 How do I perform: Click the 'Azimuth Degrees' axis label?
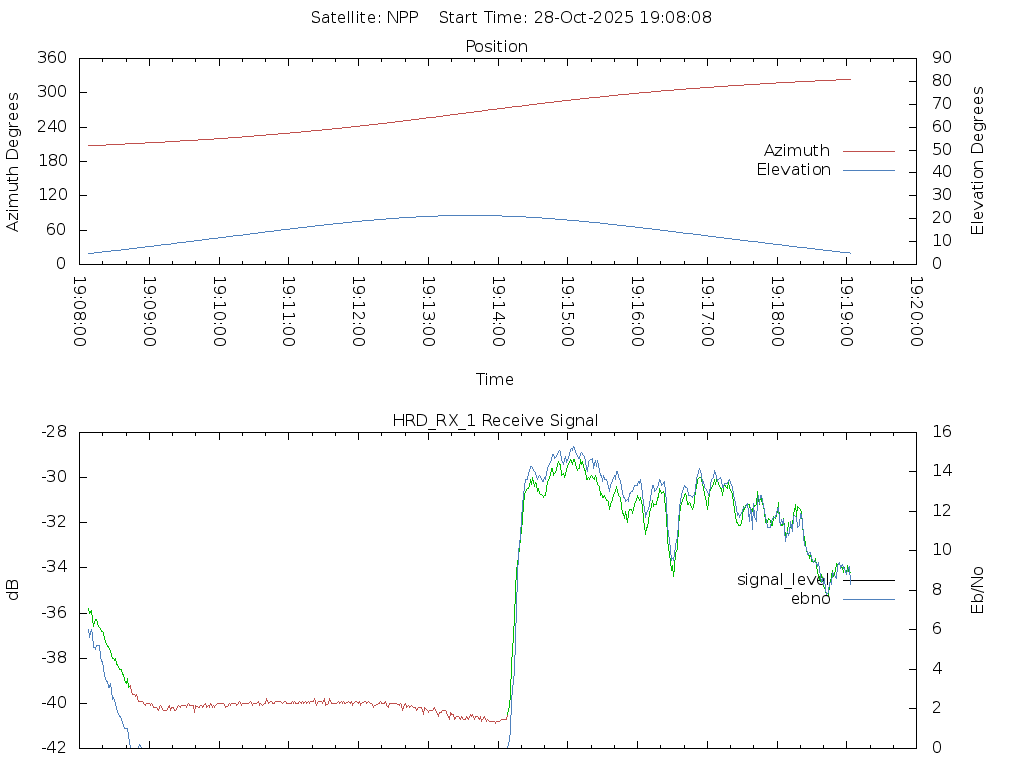[x=14, y=161]
